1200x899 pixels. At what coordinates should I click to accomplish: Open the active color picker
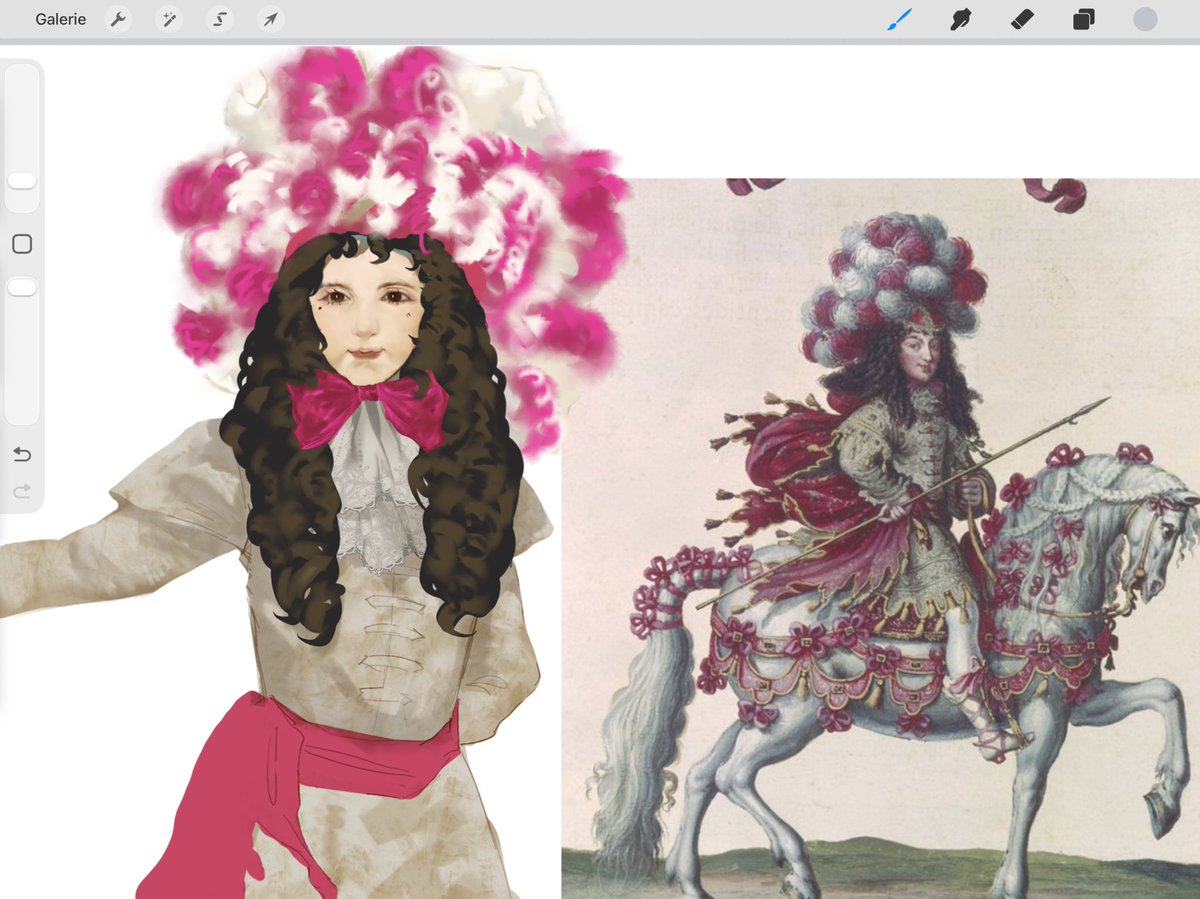(1145, 19)
